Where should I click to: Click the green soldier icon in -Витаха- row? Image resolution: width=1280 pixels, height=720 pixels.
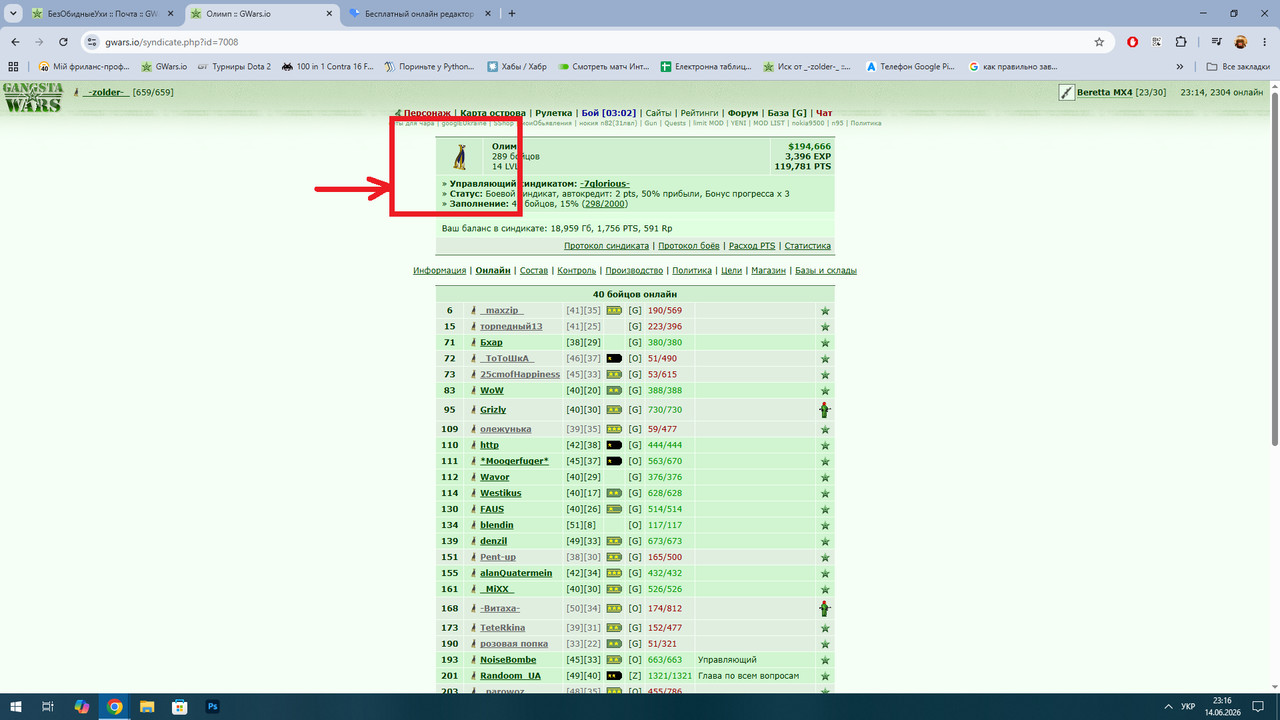pos(825,608)
